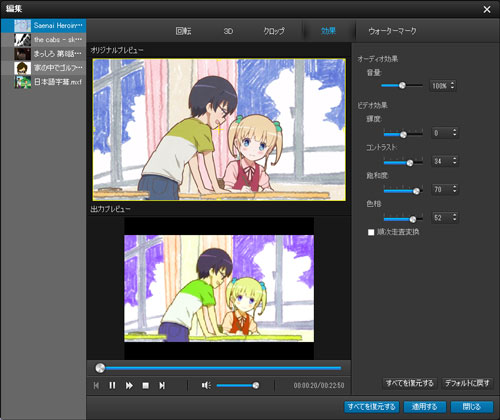Click the オリジナルプレビュー label

pyautogui.click(x=117, y=50)
